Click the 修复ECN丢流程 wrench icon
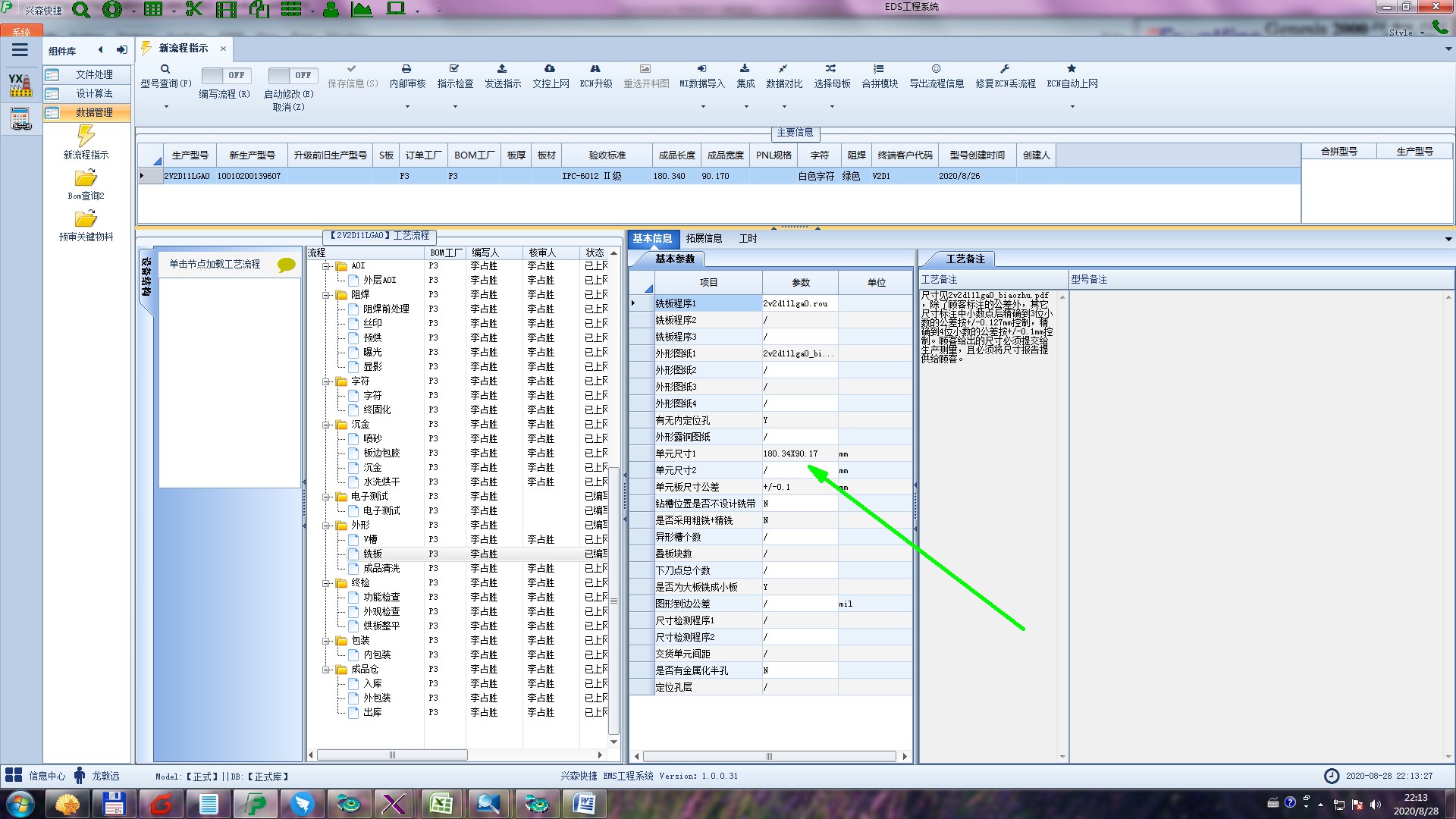This screenshot has height=819, width=1456. [x=1005, y=69]
